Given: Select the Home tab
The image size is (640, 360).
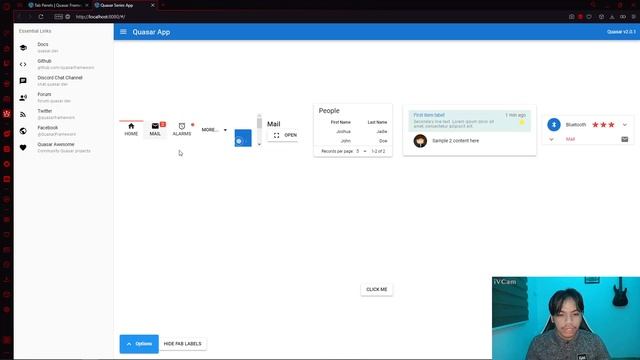Looking at the screenshot, I should click(x=131, y=129).
